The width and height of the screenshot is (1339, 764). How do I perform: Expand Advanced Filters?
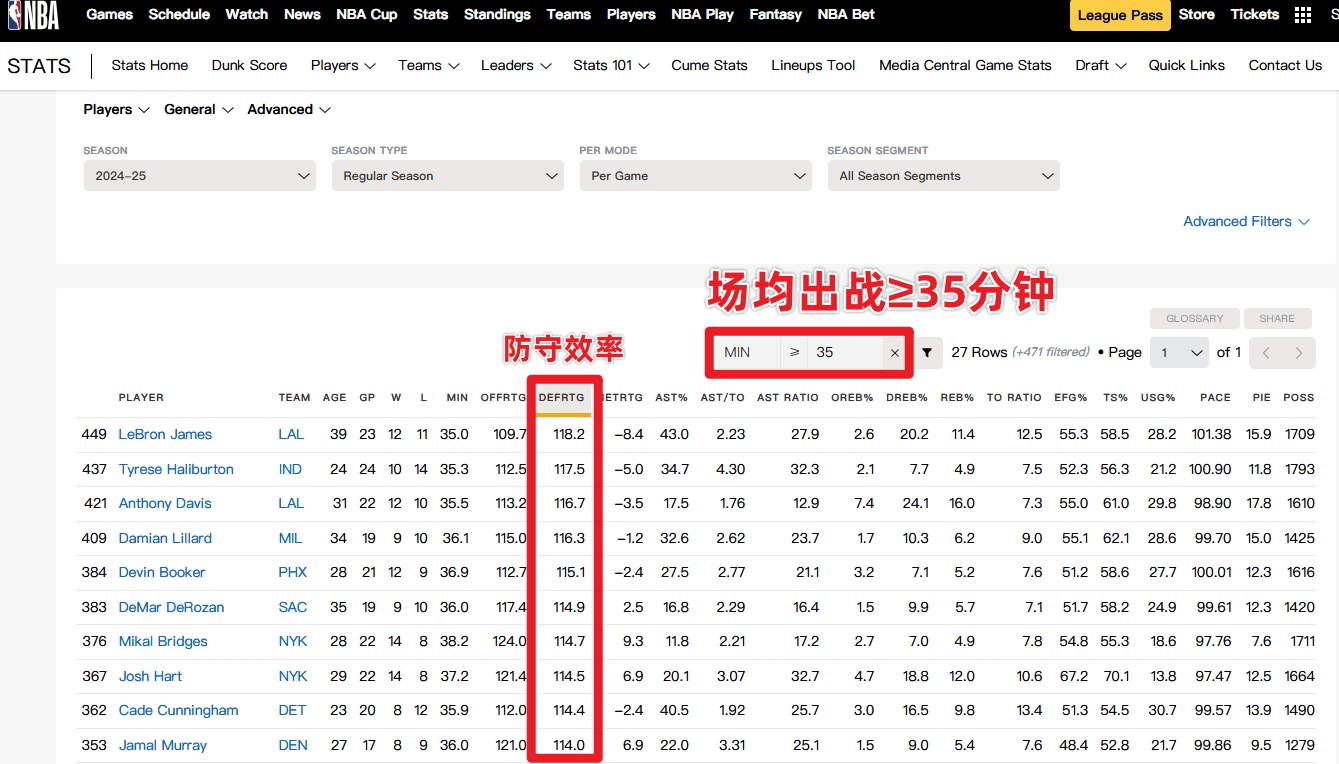pos(1246,222)
